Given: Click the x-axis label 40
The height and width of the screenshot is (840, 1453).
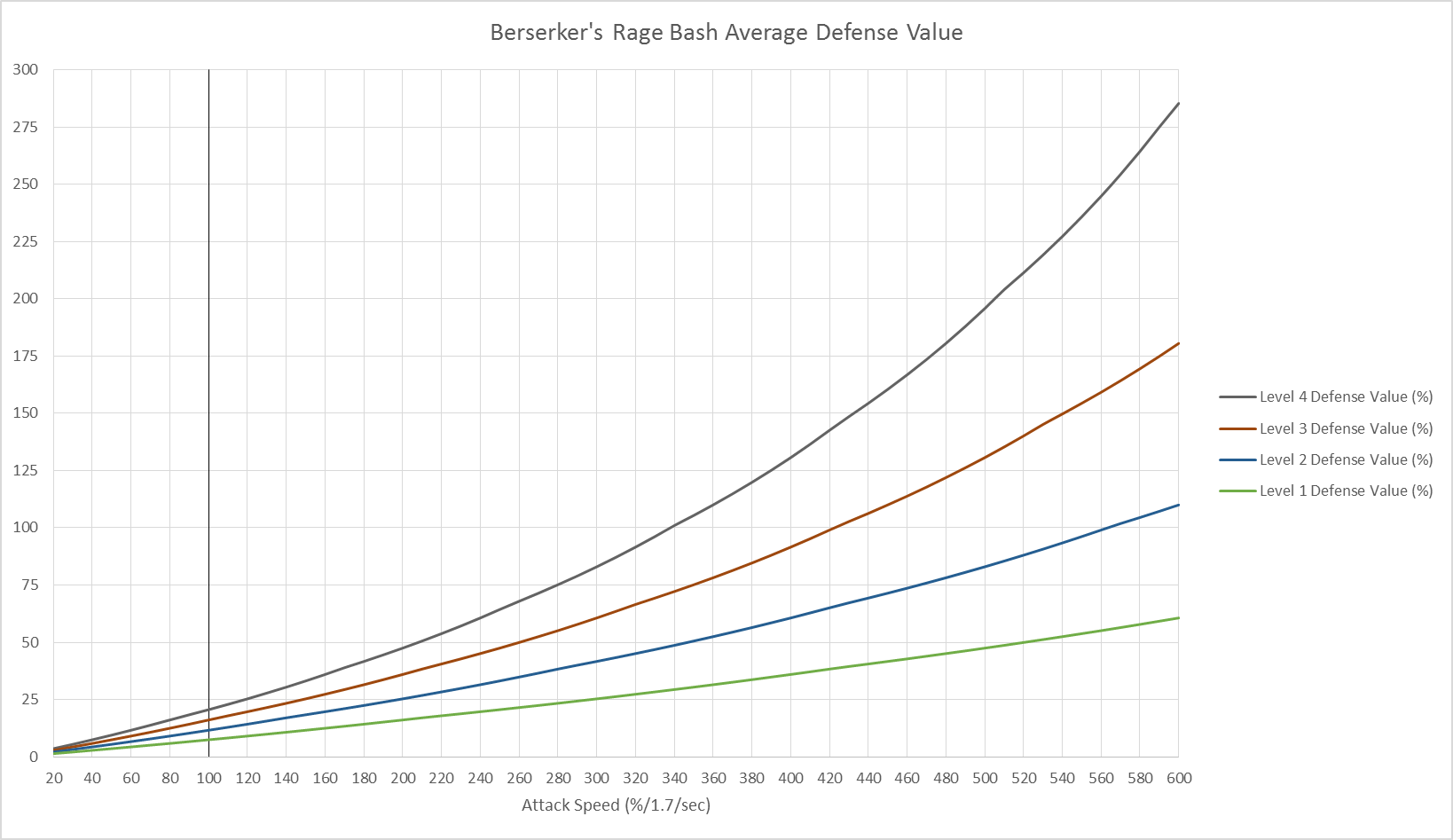Looking at the screenshot, I should (92, 778).
